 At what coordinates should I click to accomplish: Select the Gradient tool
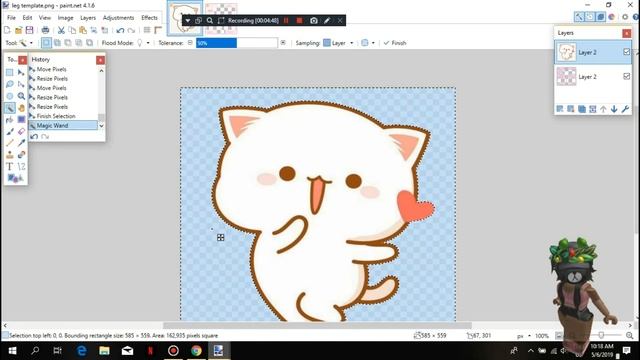point(21,120)
